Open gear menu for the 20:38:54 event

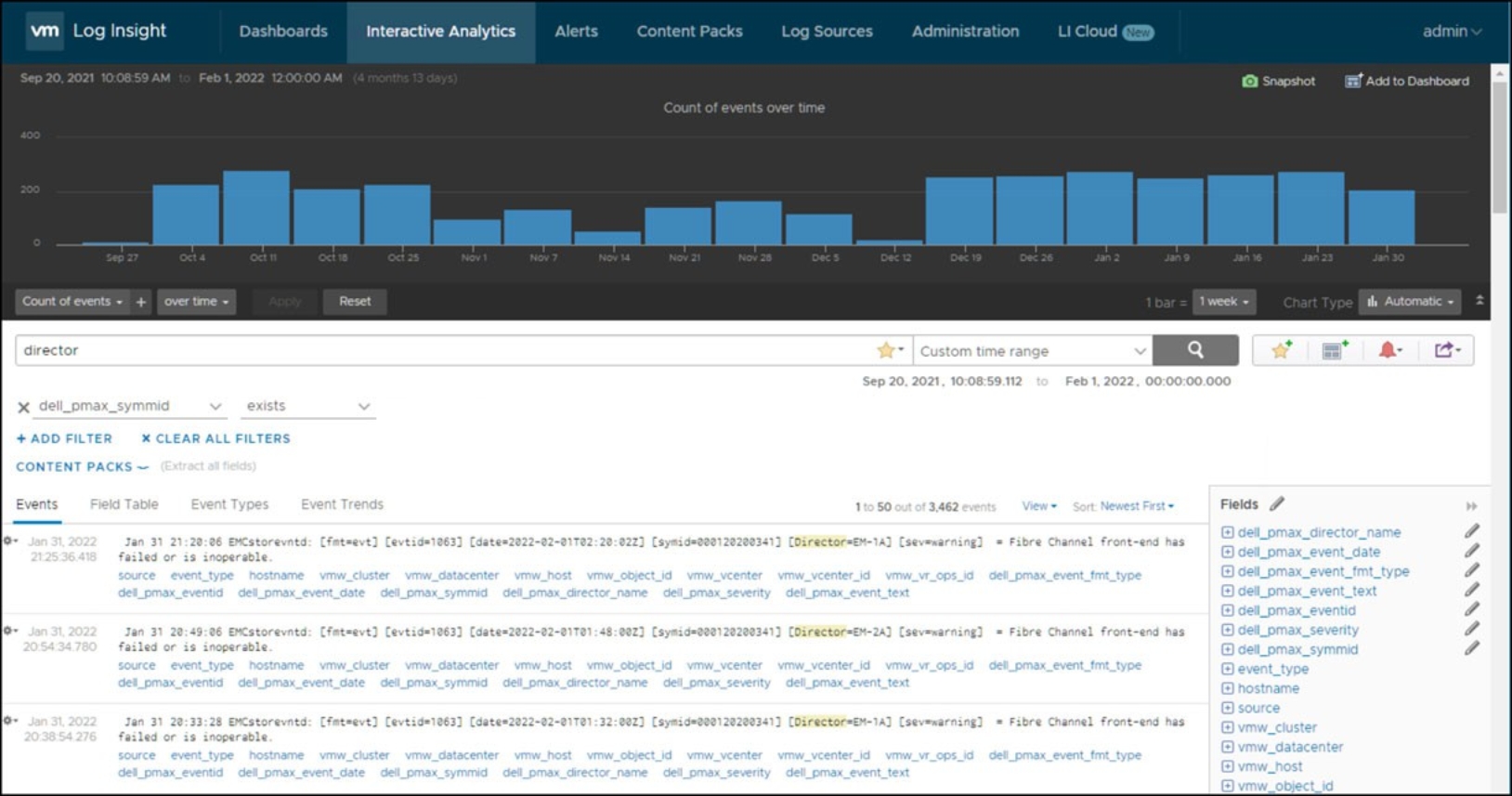pyautogui.click(x=10, y=720)
